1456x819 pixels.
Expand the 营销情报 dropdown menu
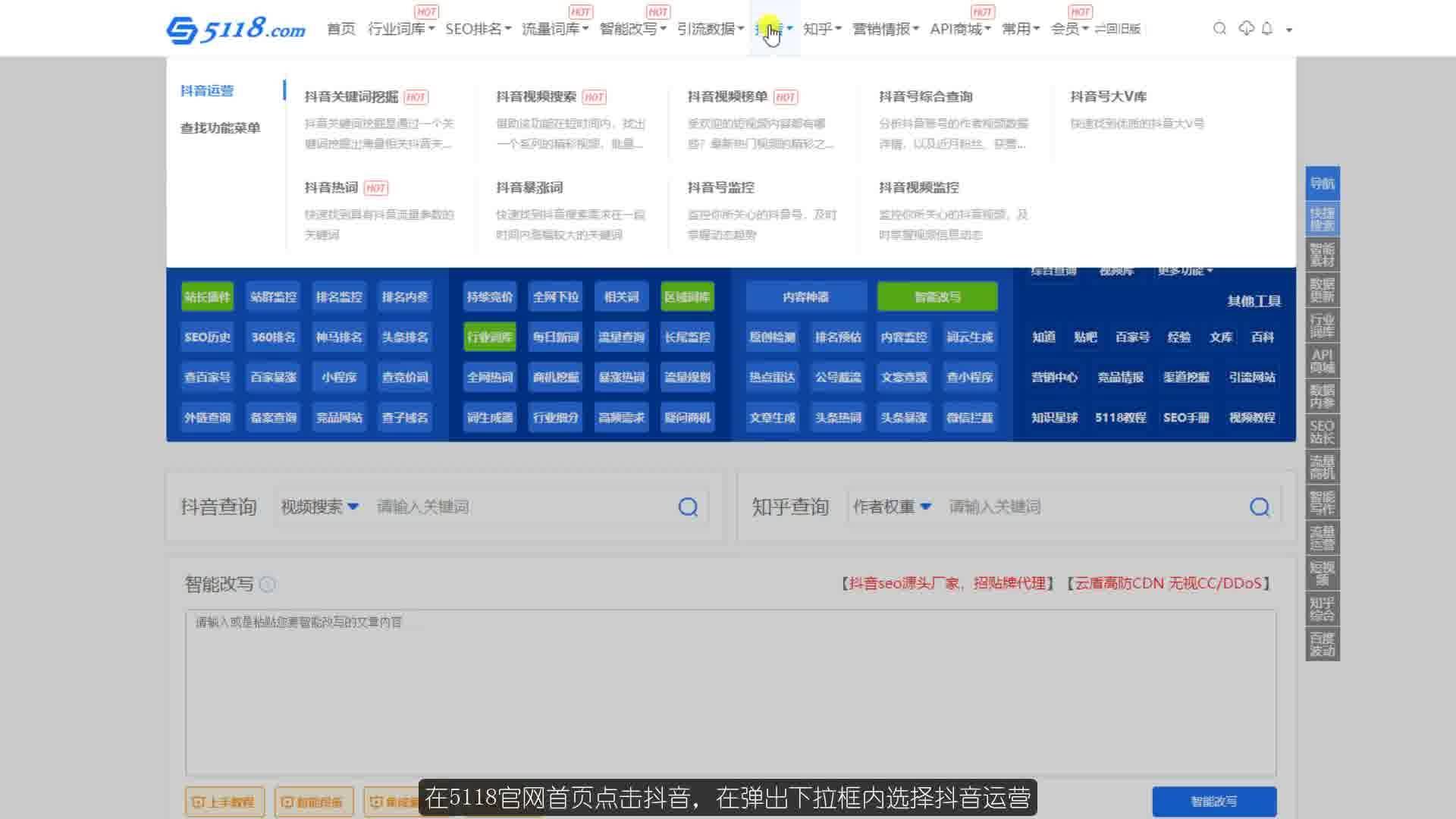point(886,29)
